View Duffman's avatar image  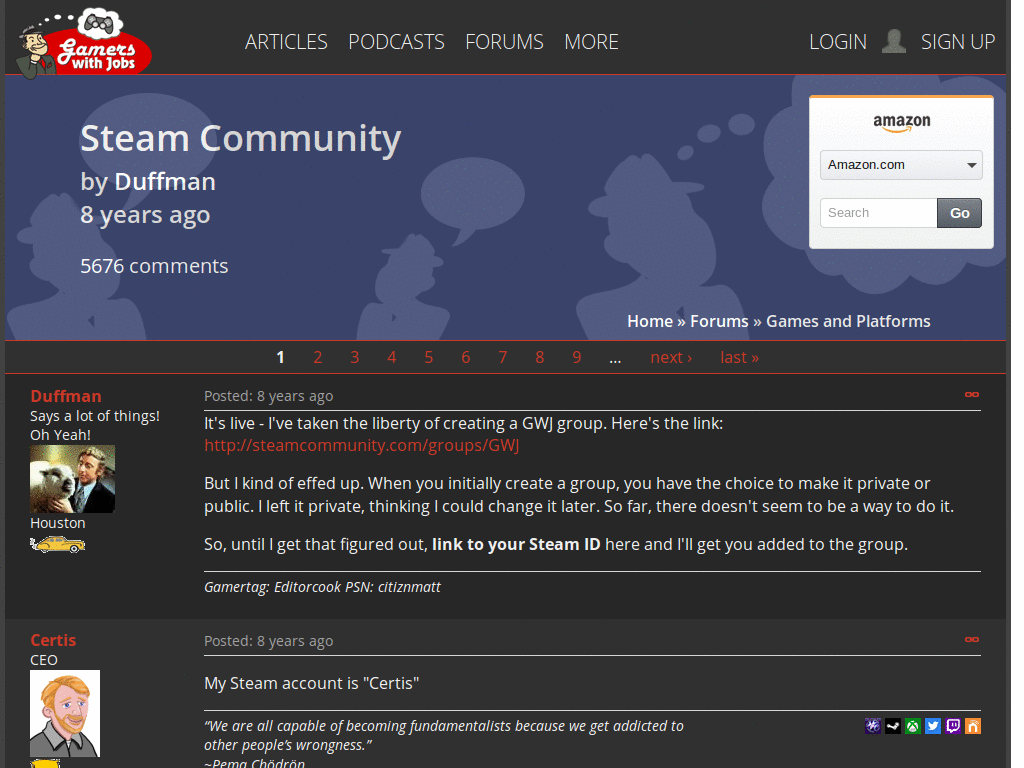click(72, 479)
